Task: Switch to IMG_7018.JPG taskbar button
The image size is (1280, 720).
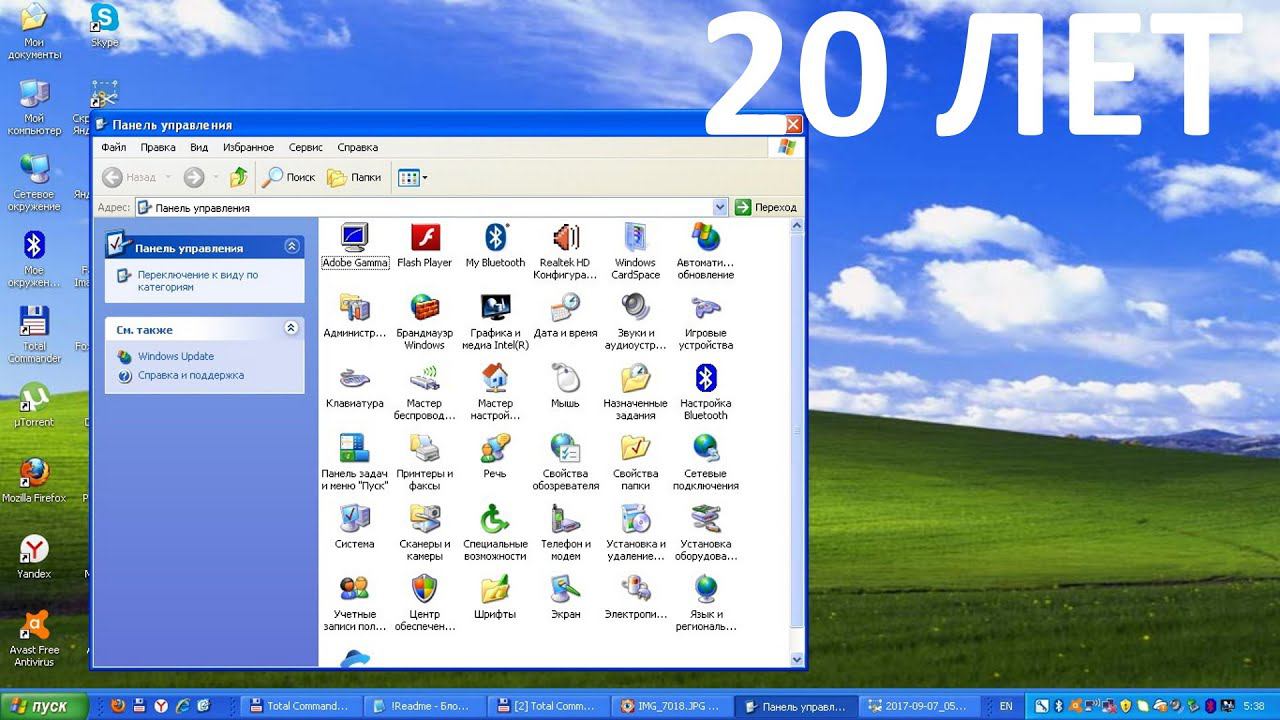Action: click(672, 706)
